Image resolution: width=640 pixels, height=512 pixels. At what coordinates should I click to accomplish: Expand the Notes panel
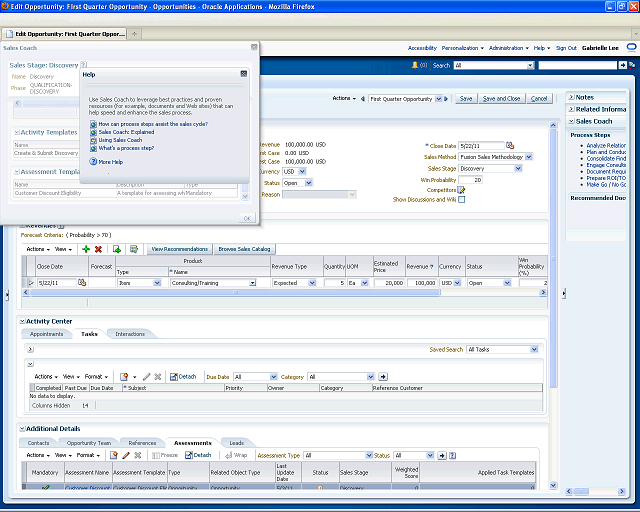coord(572,97)
